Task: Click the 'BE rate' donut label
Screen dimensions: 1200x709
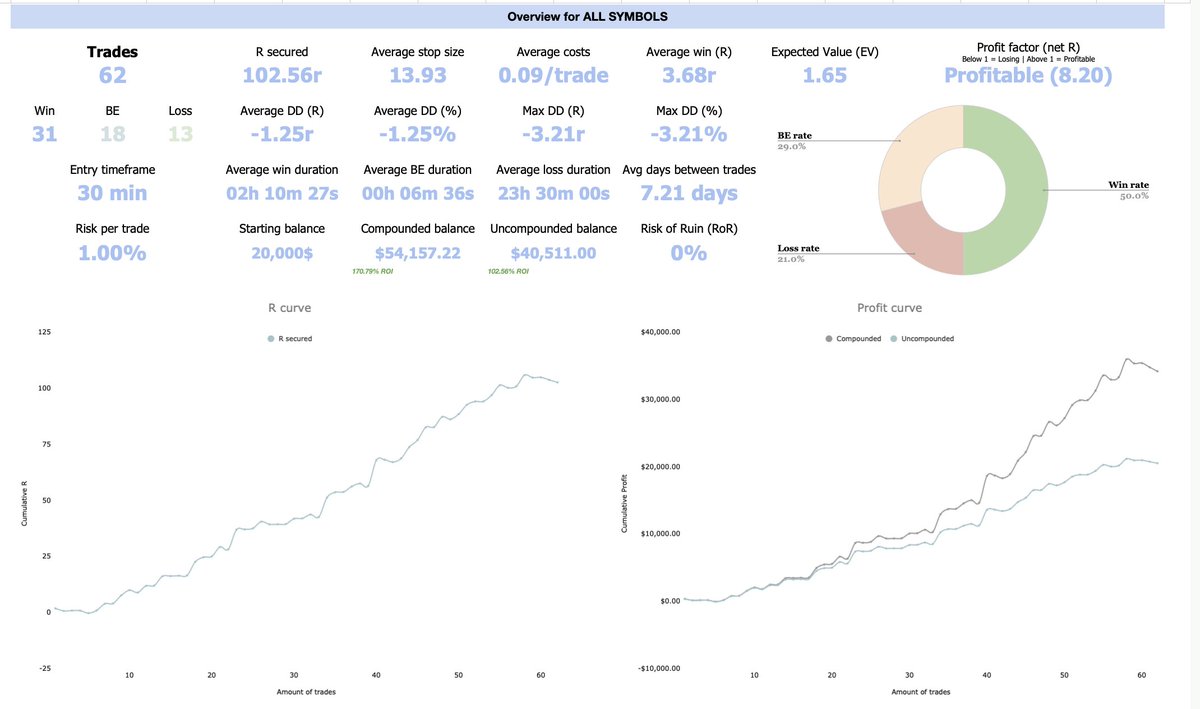Action: pos(795,135)
